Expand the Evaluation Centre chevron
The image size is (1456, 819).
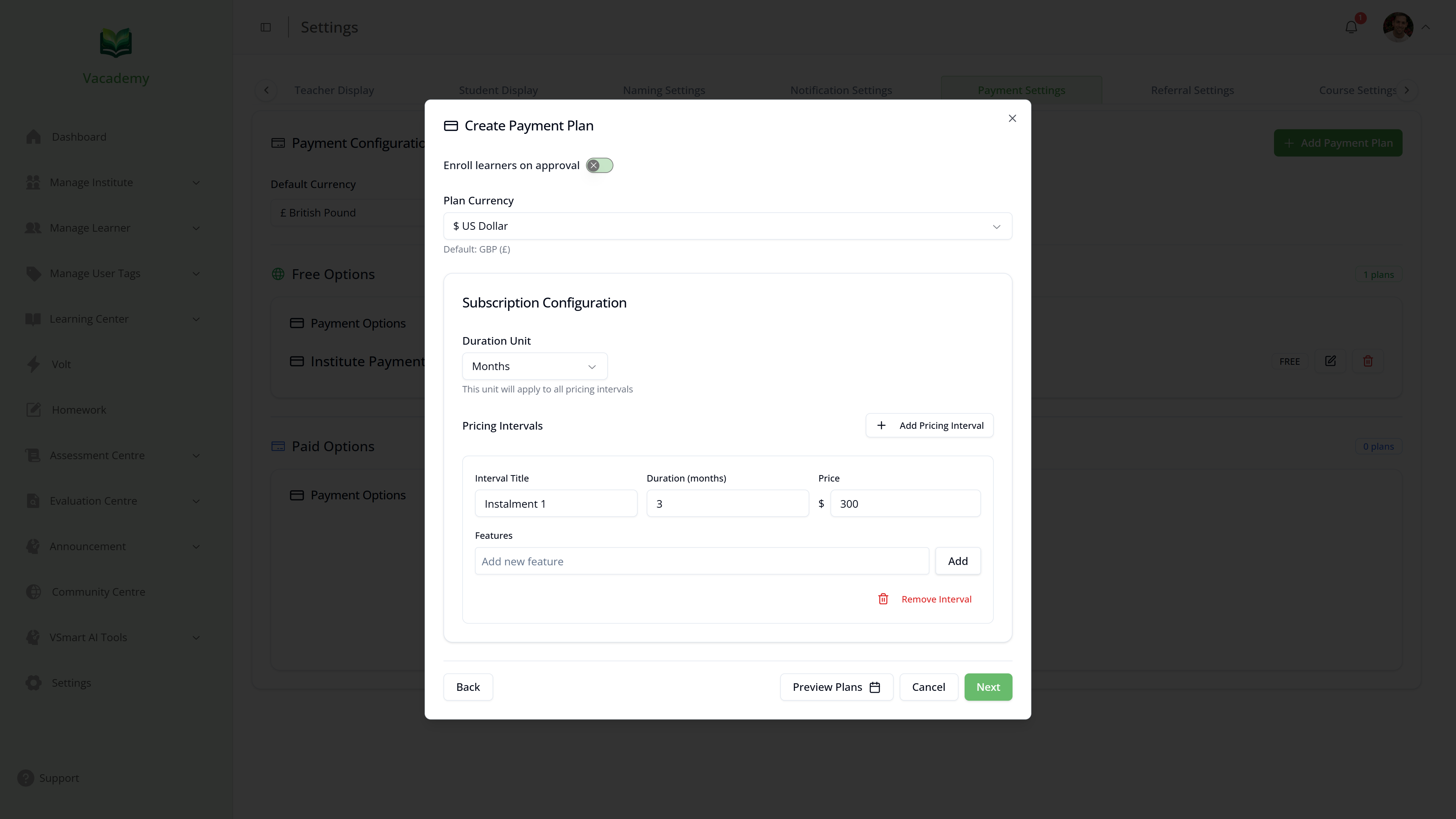(x=196, y=501)
